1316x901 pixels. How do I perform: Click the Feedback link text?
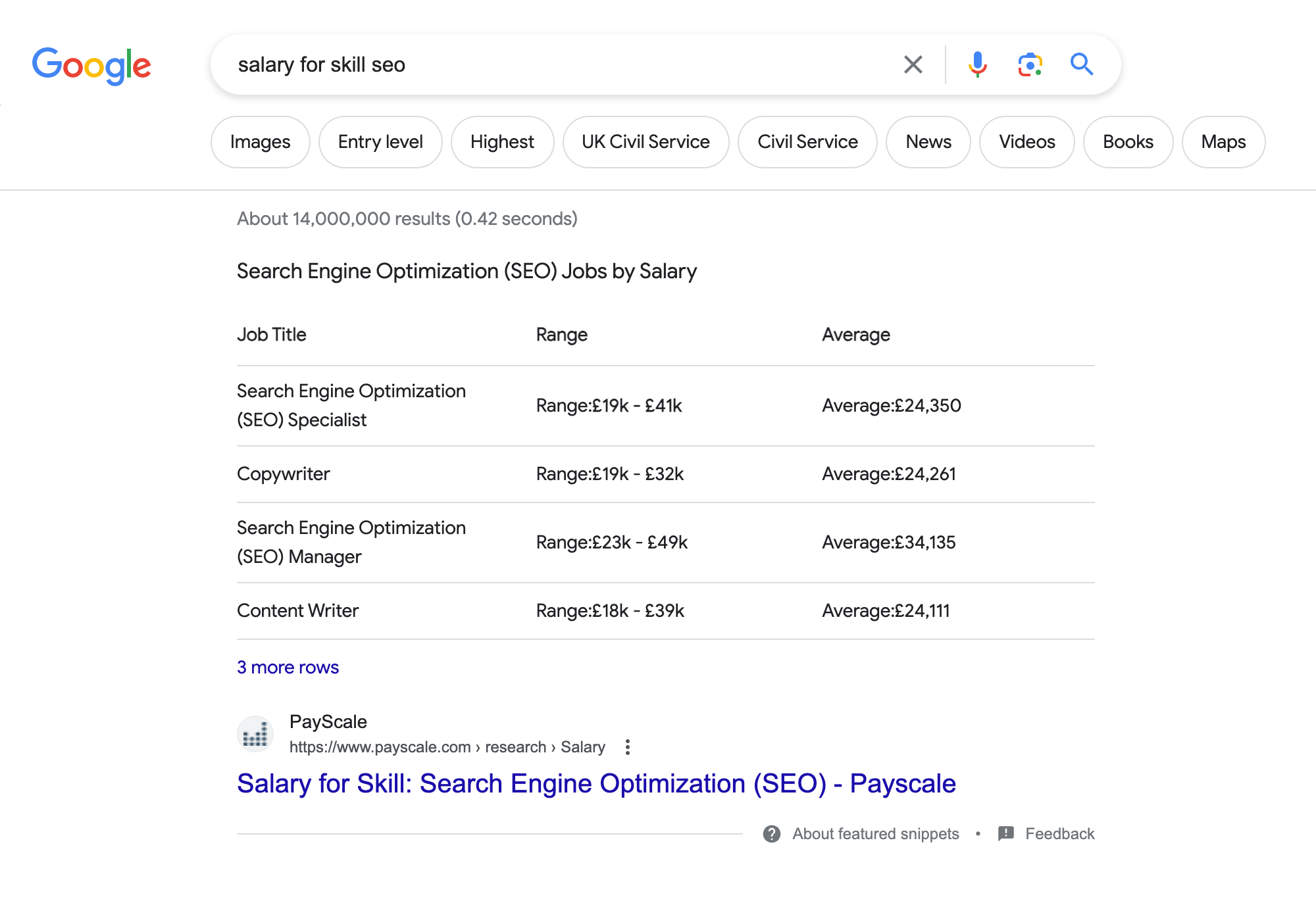pos(1059,834)
